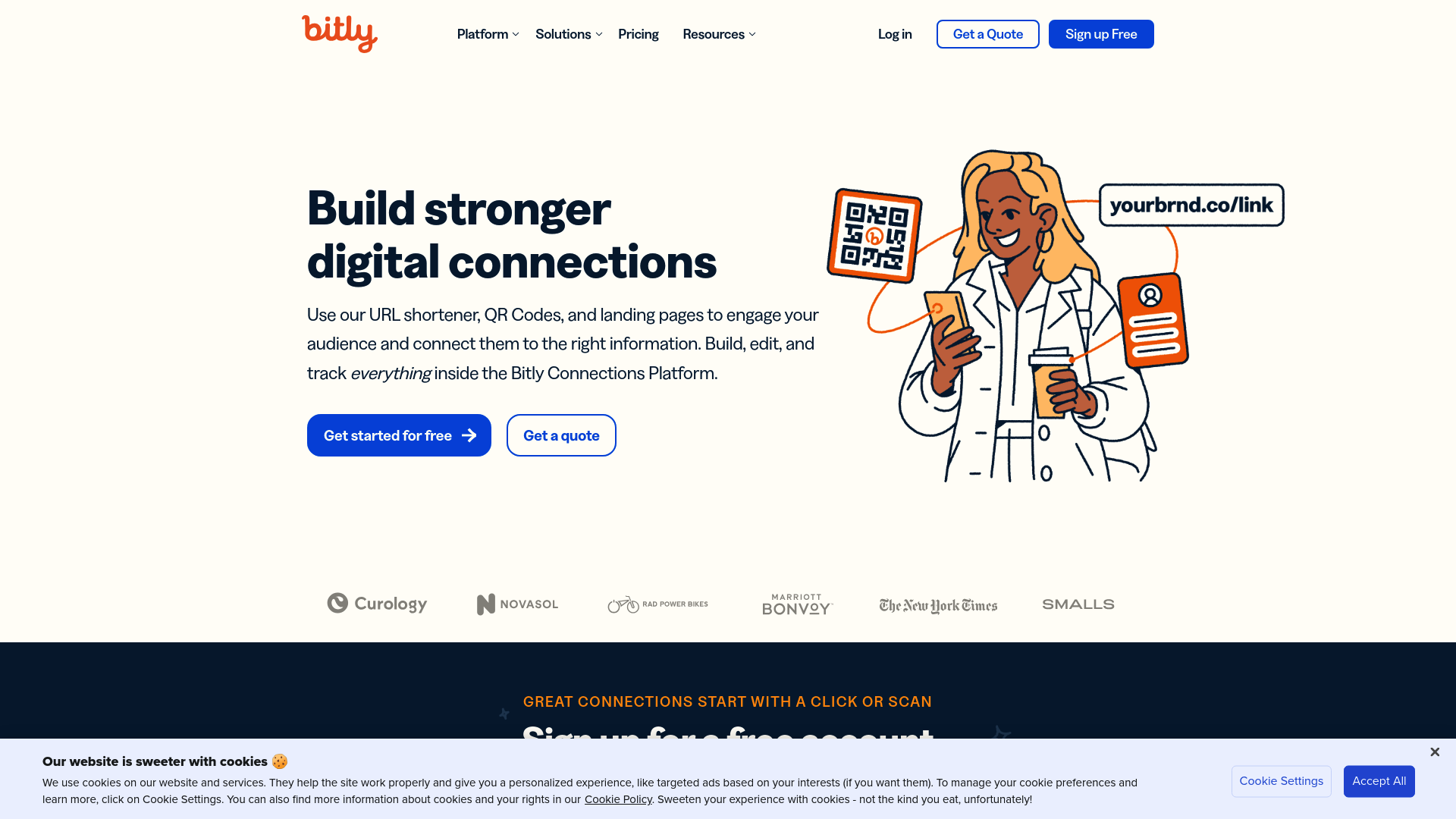Click the yourbrnd.co/link shortened URL display
The image size is (1456, 819).
click(1192, 204)
